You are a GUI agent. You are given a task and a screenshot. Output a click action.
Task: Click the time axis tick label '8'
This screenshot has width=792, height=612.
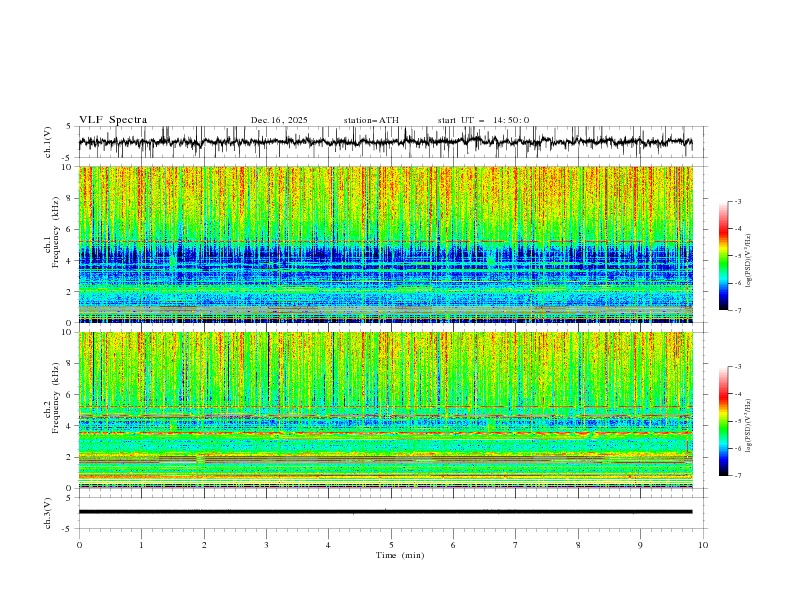578,545
